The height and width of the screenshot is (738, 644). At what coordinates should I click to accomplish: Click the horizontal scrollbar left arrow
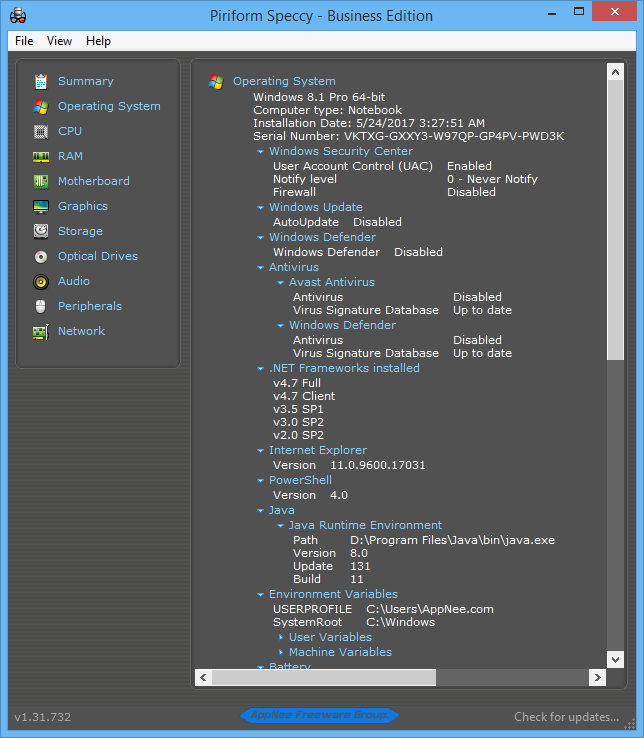coord(203,678)
